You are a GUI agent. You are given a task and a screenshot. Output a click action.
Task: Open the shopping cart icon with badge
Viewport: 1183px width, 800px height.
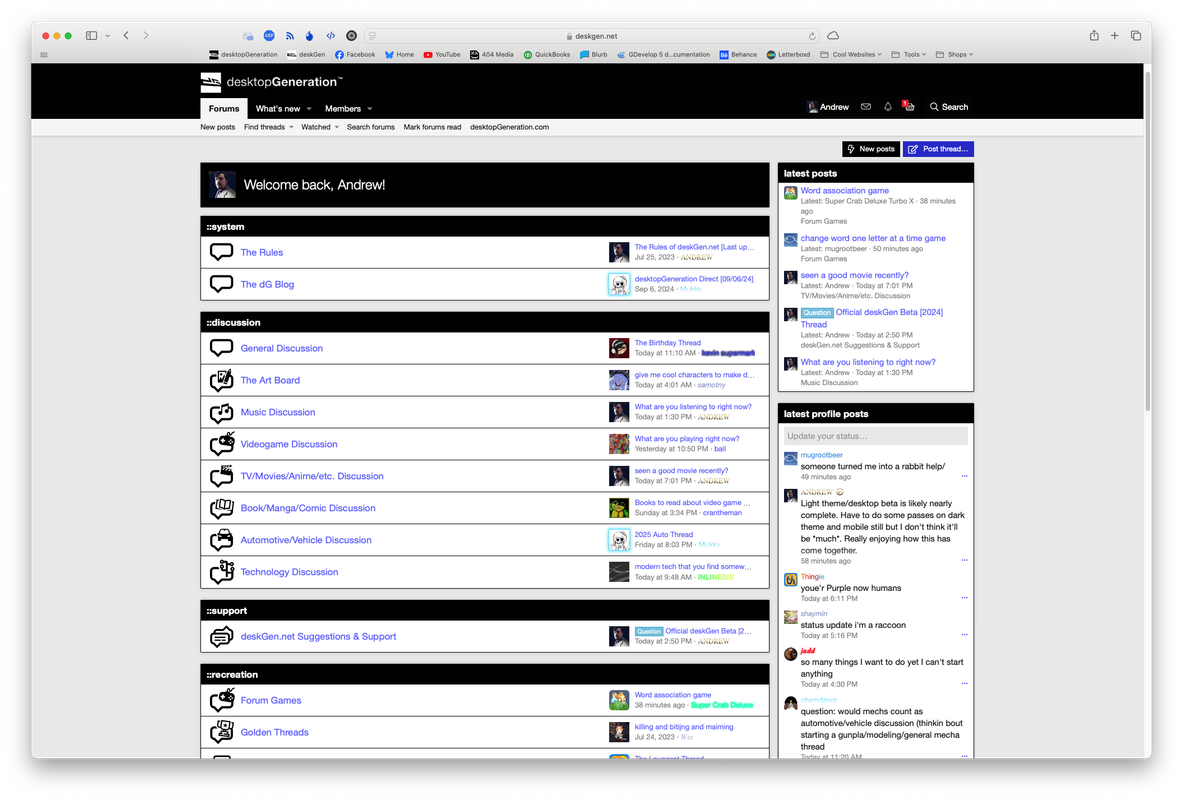coord(909,106)
